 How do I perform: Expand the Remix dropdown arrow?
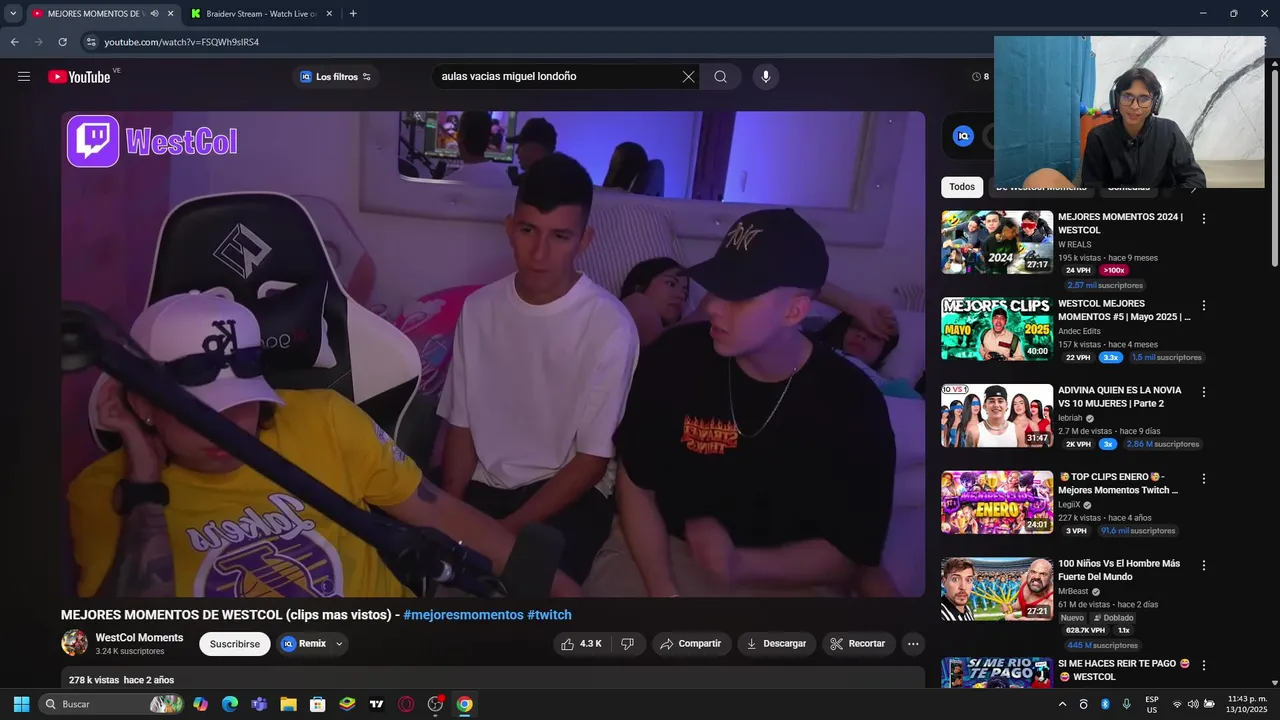coord(339,644)
